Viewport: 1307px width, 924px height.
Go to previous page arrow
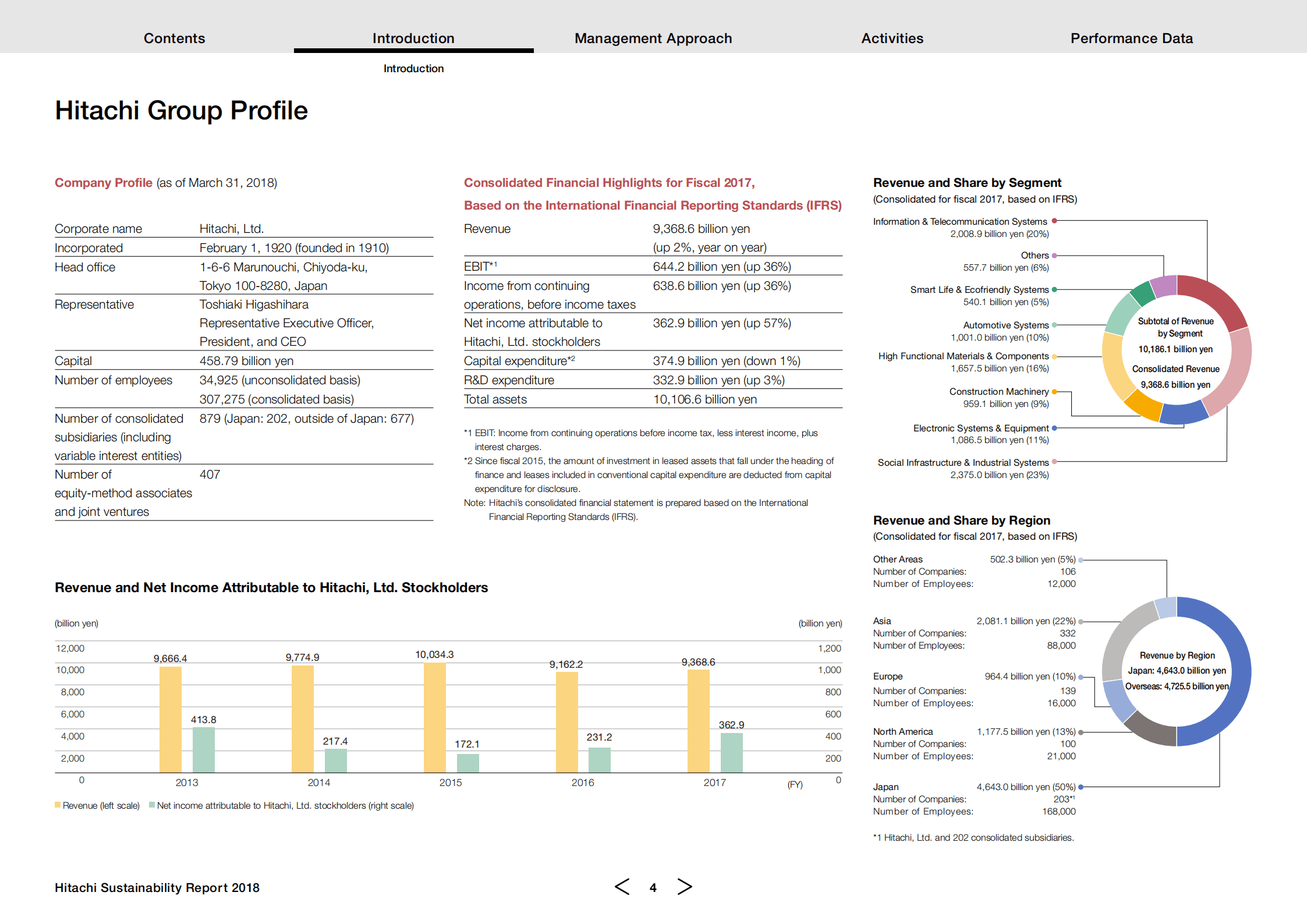click(x=622, y=887)
